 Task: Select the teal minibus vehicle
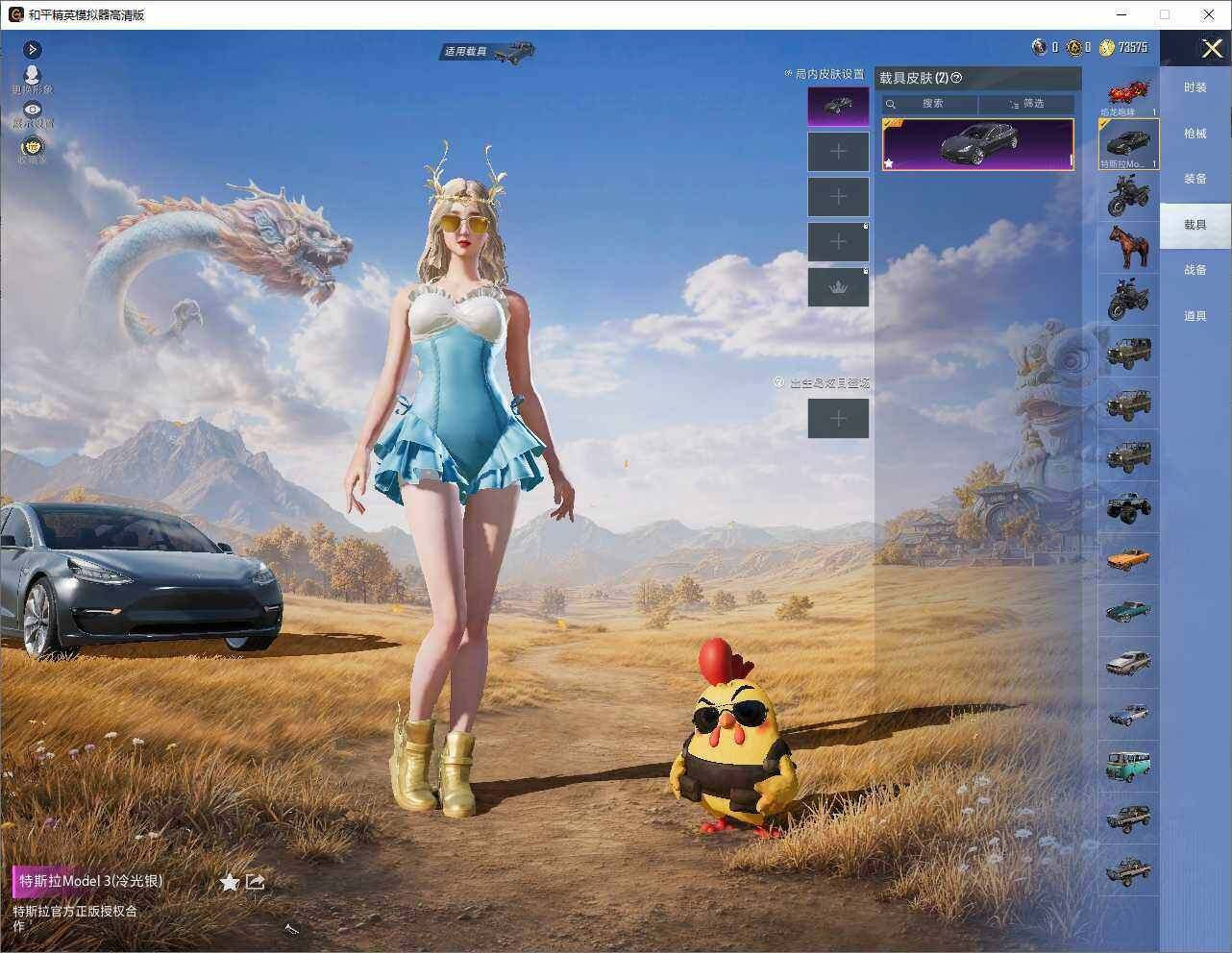point(1129,767)
